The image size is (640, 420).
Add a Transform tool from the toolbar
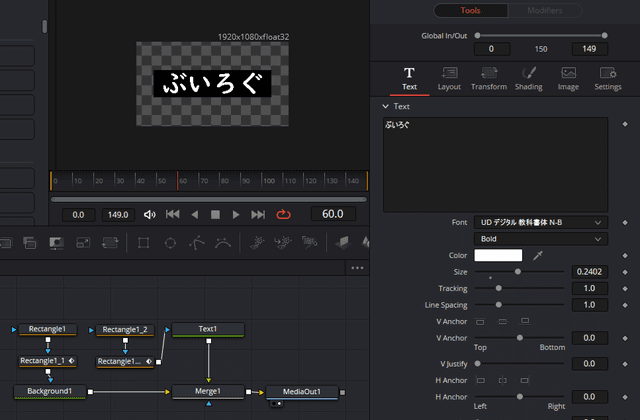coord(110,243)
